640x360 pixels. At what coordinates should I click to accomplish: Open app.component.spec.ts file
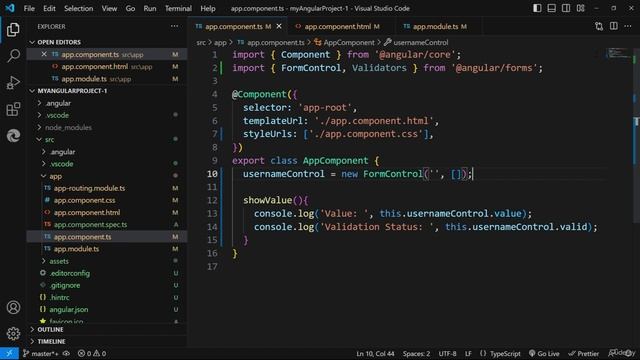pos(90,224)
